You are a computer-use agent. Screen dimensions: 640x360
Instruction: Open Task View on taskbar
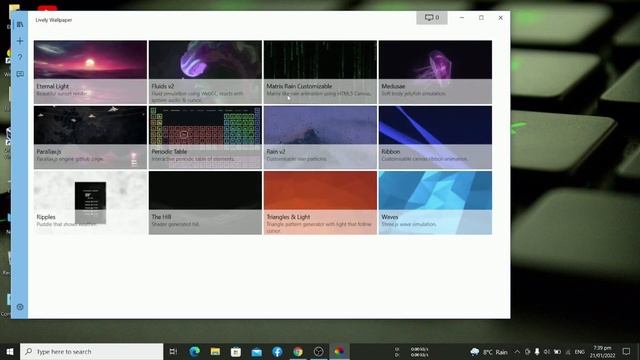173,351
